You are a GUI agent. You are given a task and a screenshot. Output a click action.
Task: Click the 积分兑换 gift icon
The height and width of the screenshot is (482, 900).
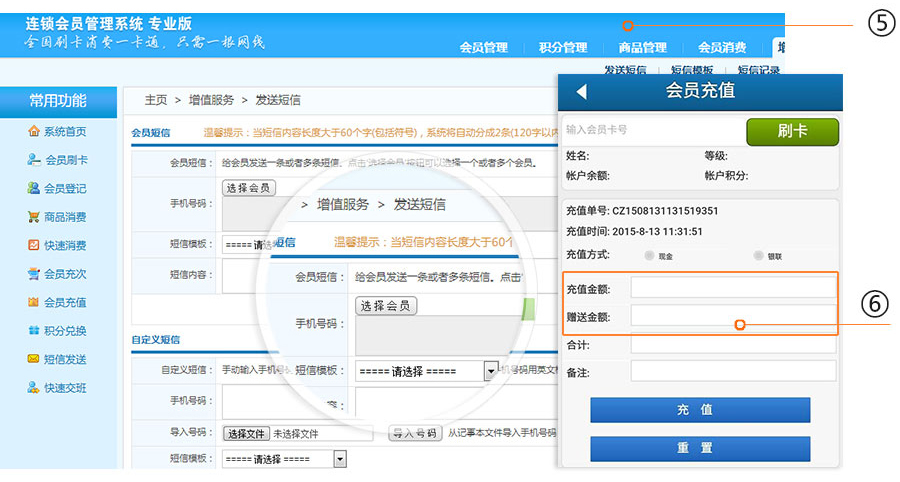pos(34,331)
